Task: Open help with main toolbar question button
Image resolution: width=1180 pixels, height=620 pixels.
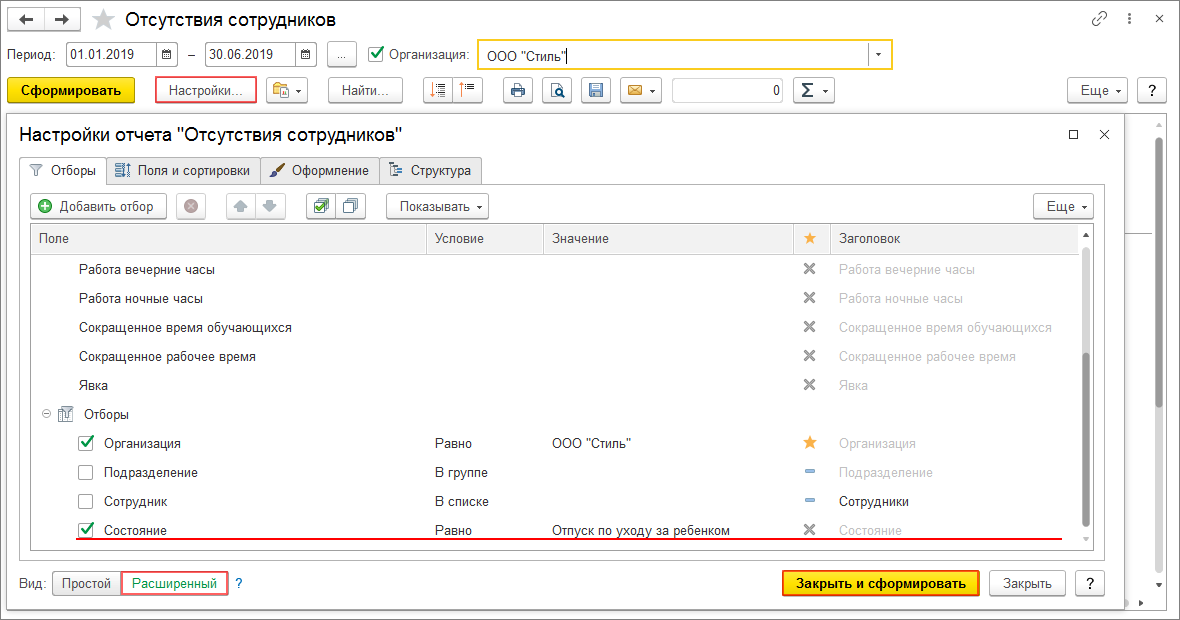Action: click(1151, 90)
